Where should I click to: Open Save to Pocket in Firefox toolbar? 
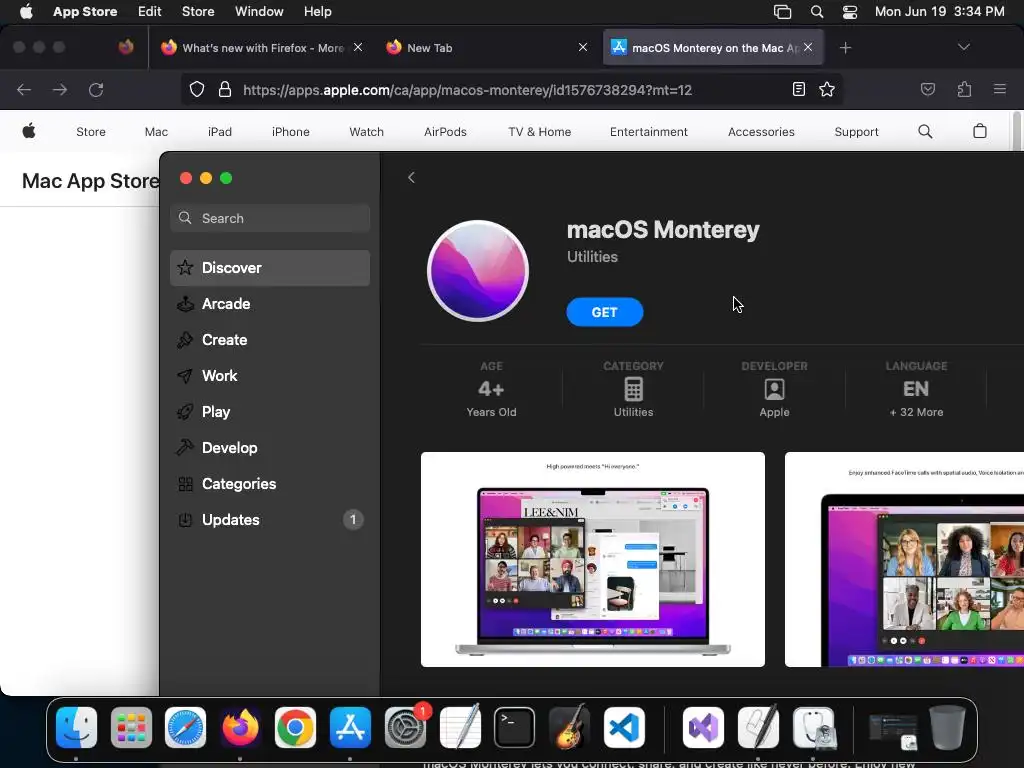[927, 89]
